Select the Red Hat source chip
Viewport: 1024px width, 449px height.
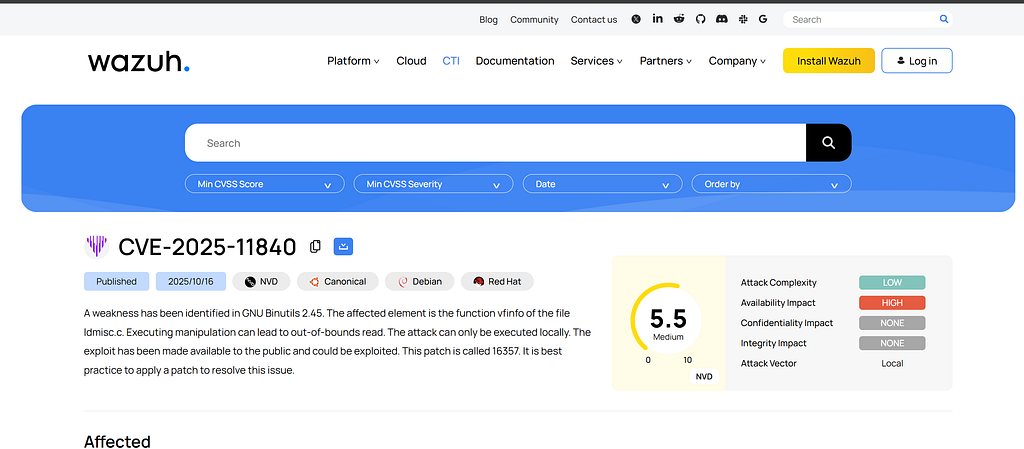pos(497,281)
